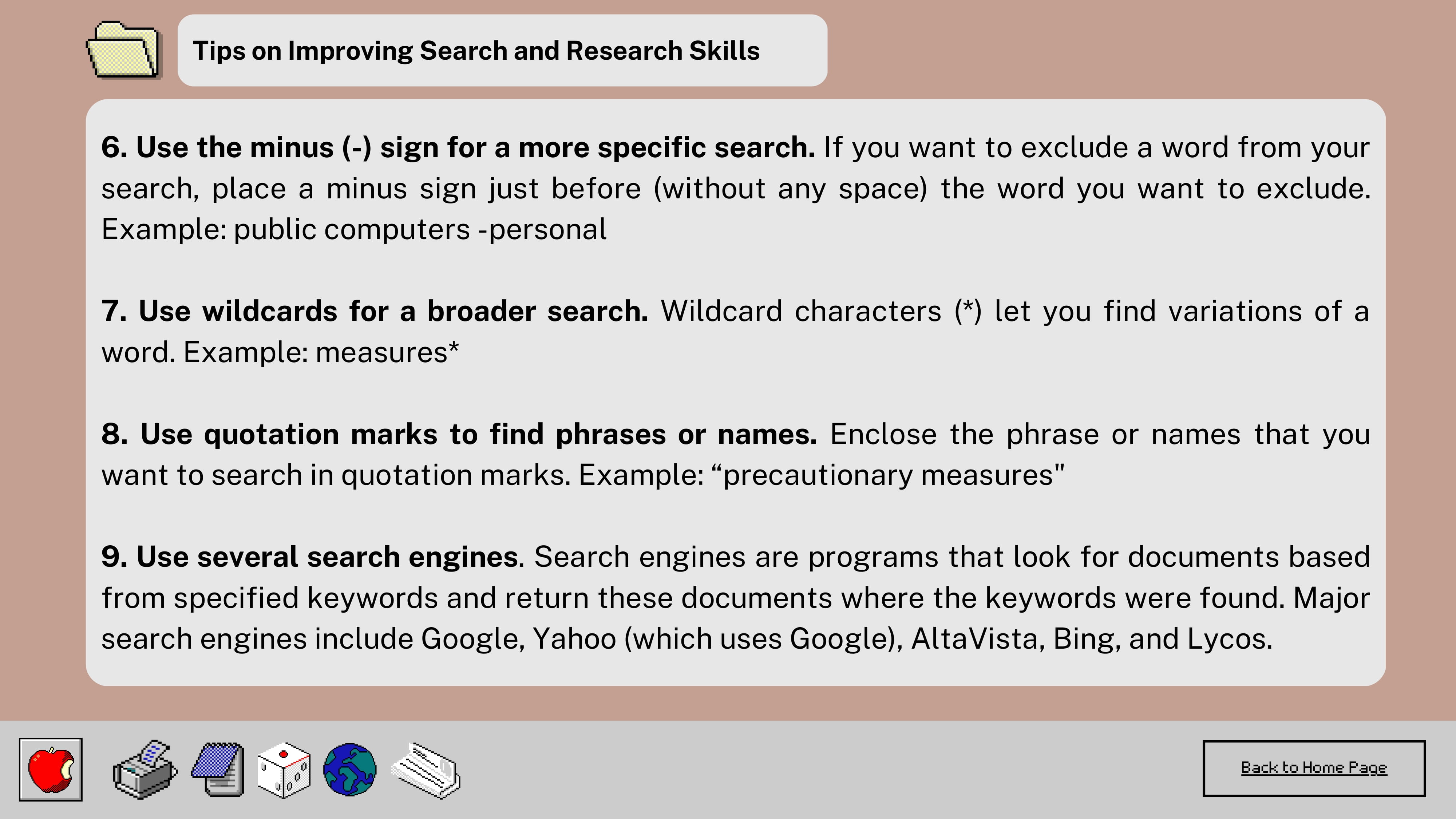Viewport: 1456px width, 819px height.
Task: Select the white dice icon
Action: click(x=284, y=769)
